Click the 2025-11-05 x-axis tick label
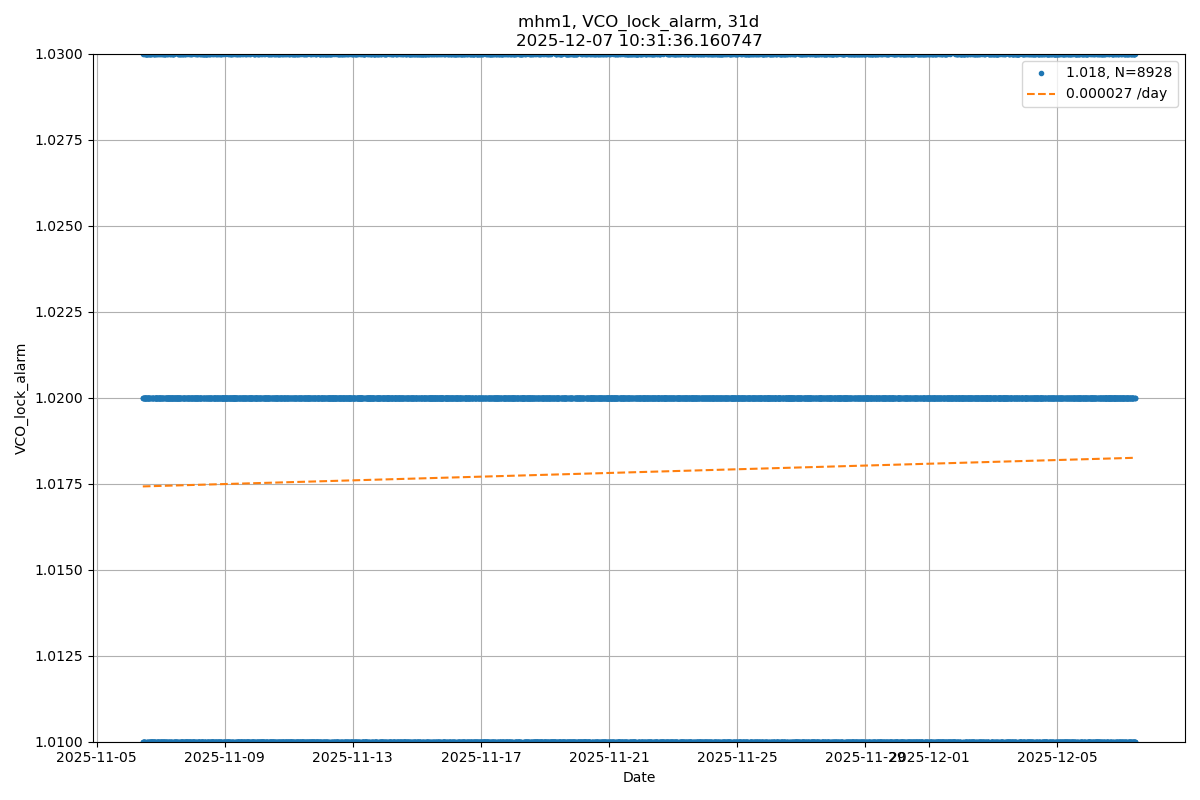 tap(97, 758)
